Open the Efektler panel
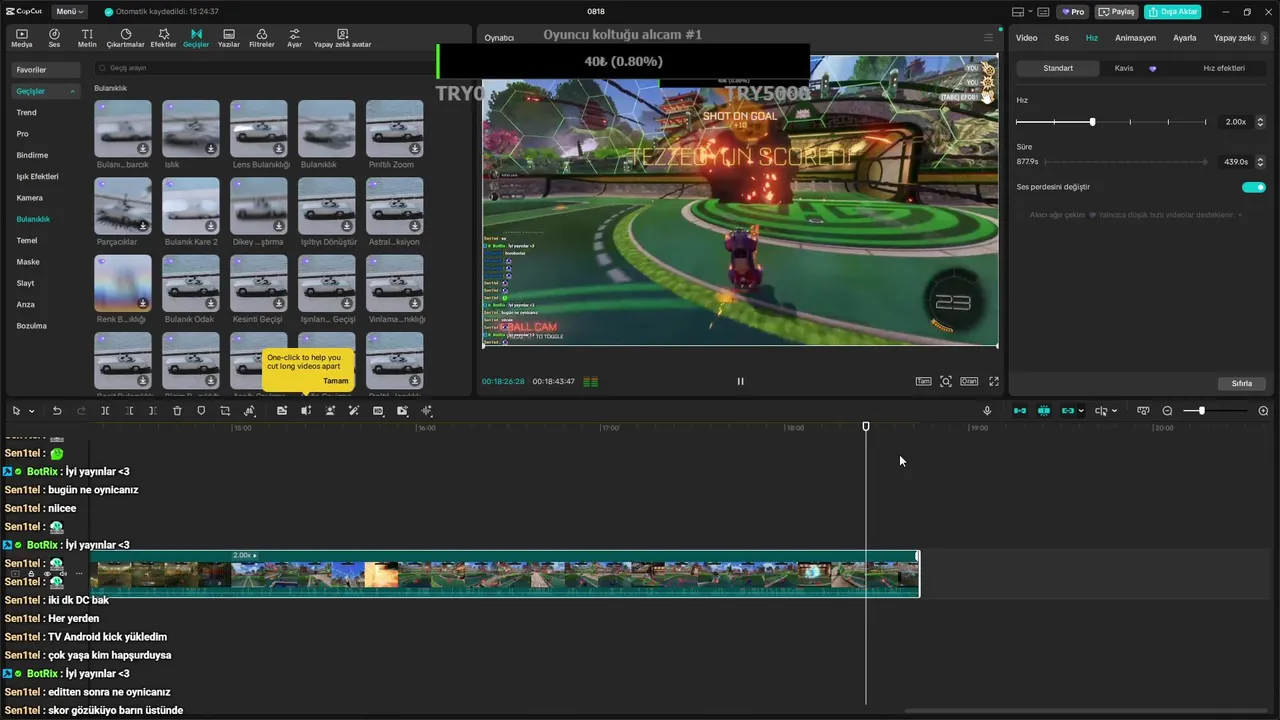 pos(163,38)
